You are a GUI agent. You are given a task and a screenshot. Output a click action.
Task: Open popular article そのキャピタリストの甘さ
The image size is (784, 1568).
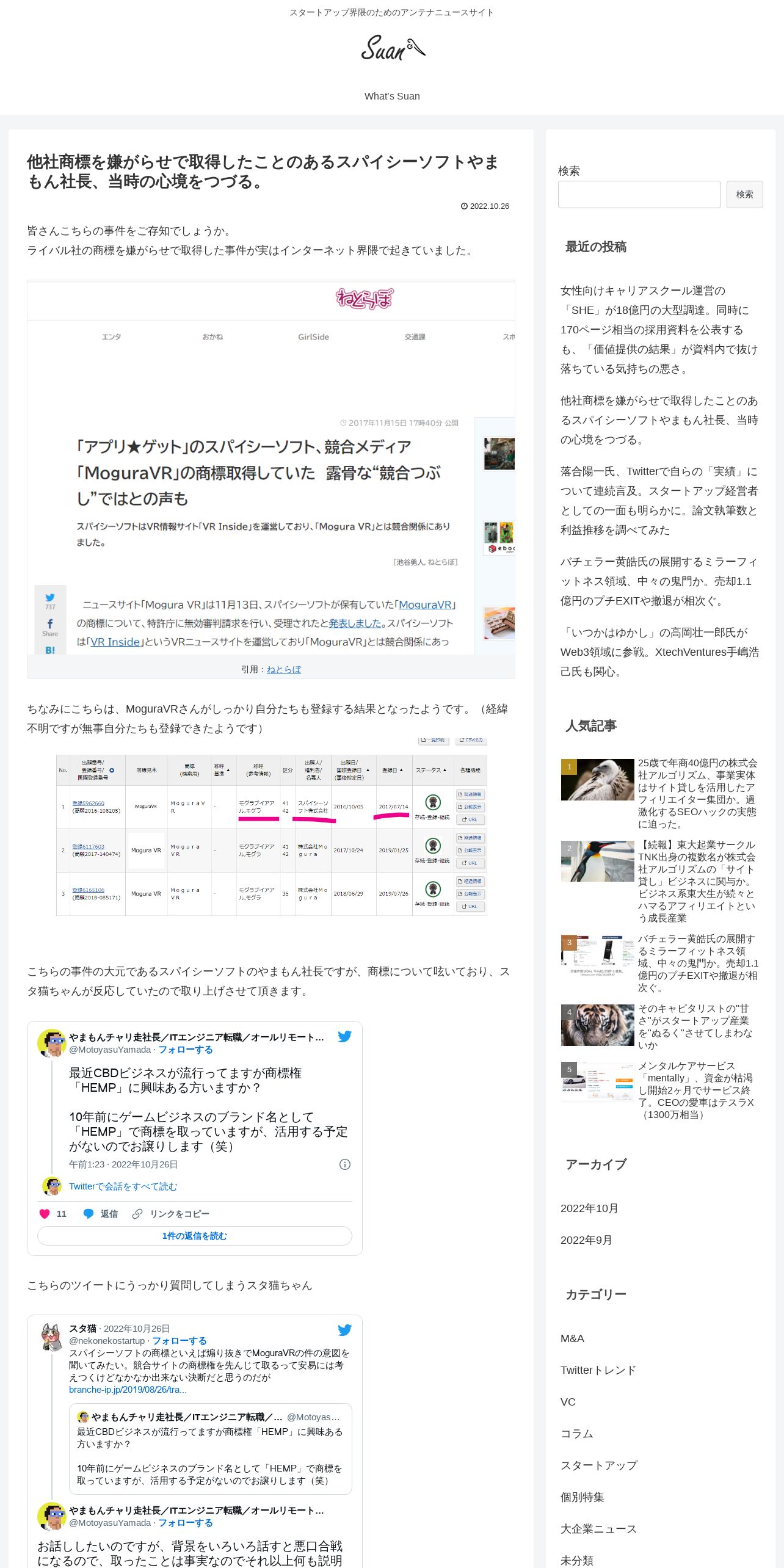(x=696, y=1027)
